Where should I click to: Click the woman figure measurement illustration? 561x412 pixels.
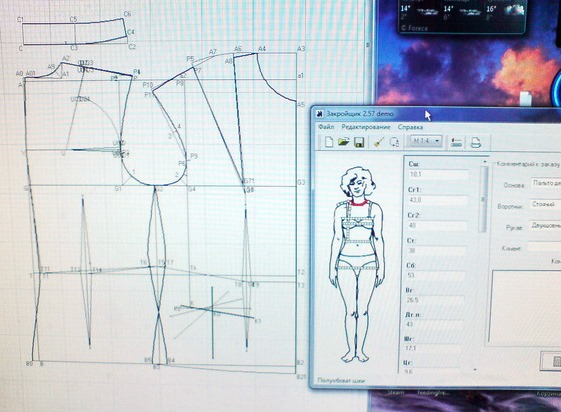[357, 265]
